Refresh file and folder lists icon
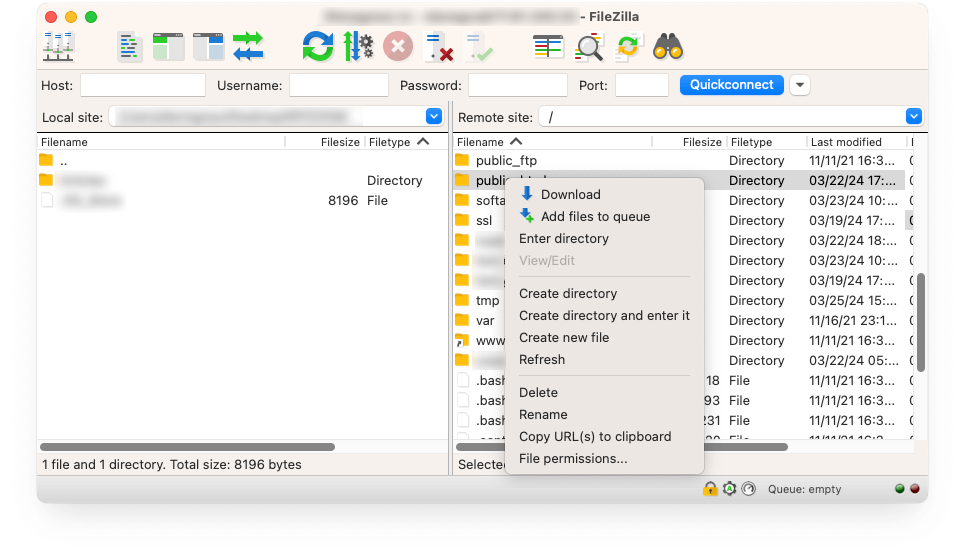Viewport: 966px width, 549px height. 318,47
